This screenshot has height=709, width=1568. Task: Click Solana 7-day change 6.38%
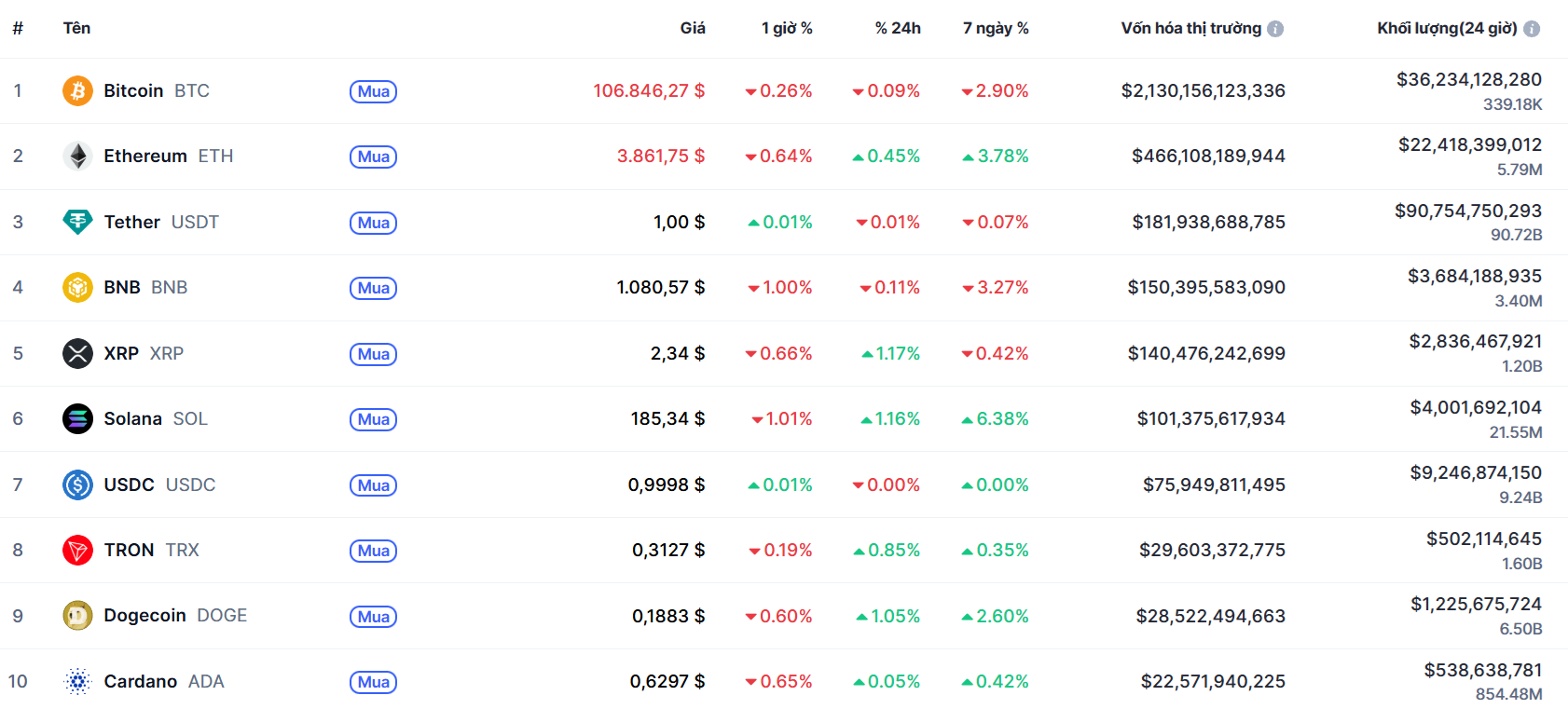point(995,418)
